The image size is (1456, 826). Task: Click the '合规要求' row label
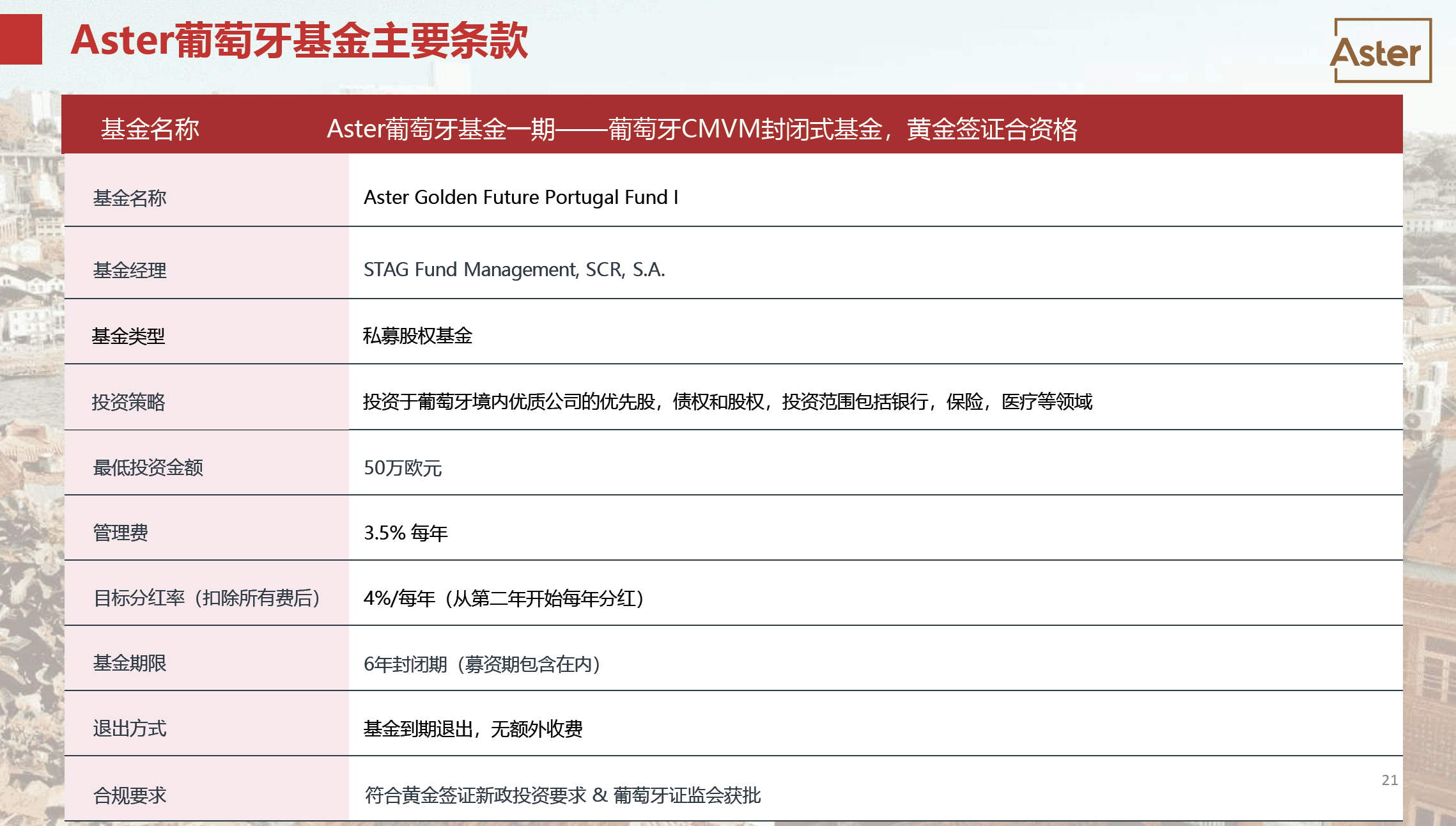pos(130,796)
